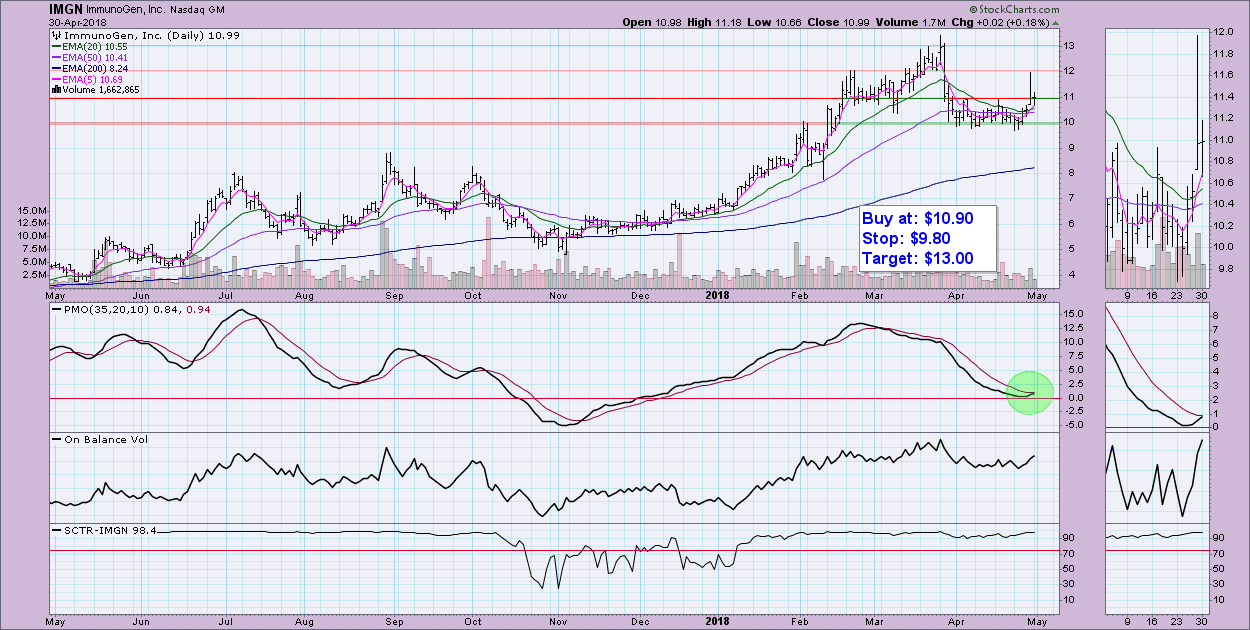Click the 2018 year marker on the price axis
1250x630 pixels.
(717, 295)
